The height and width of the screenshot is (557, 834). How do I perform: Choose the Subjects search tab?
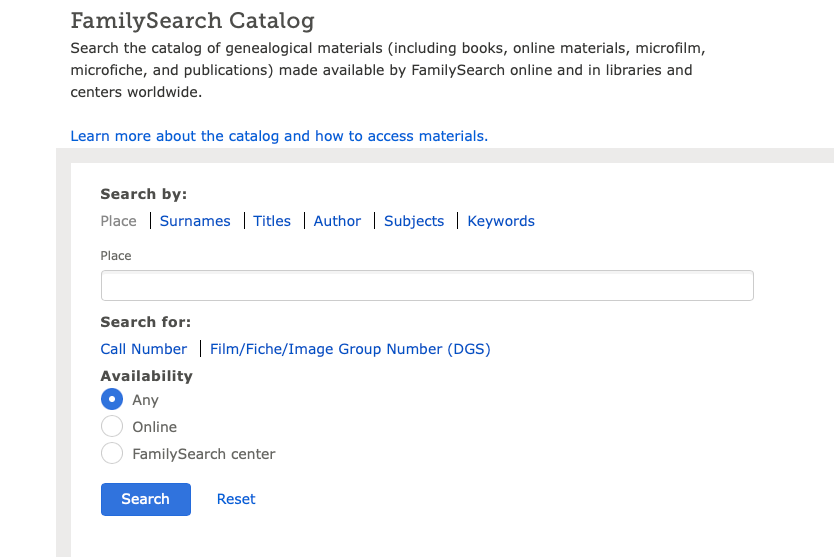coord(414,221)
